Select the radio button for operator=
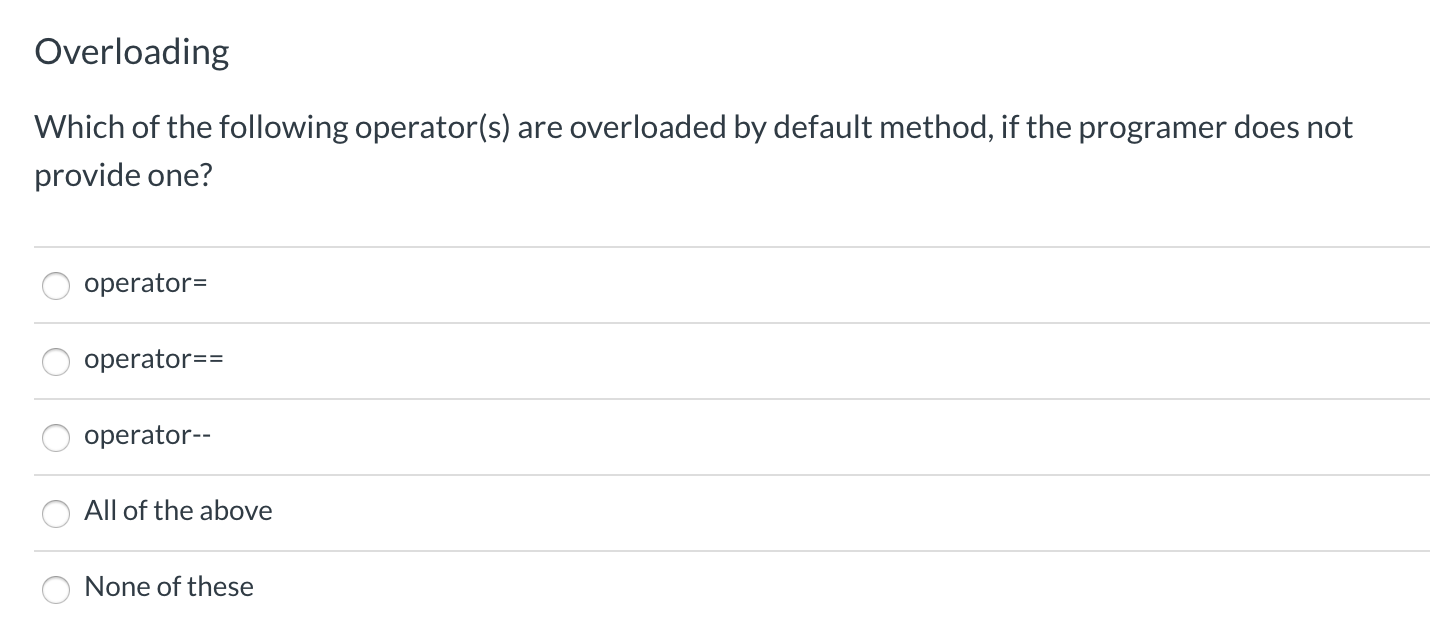This screenshot has width=1430, height=636. (56, 286)
